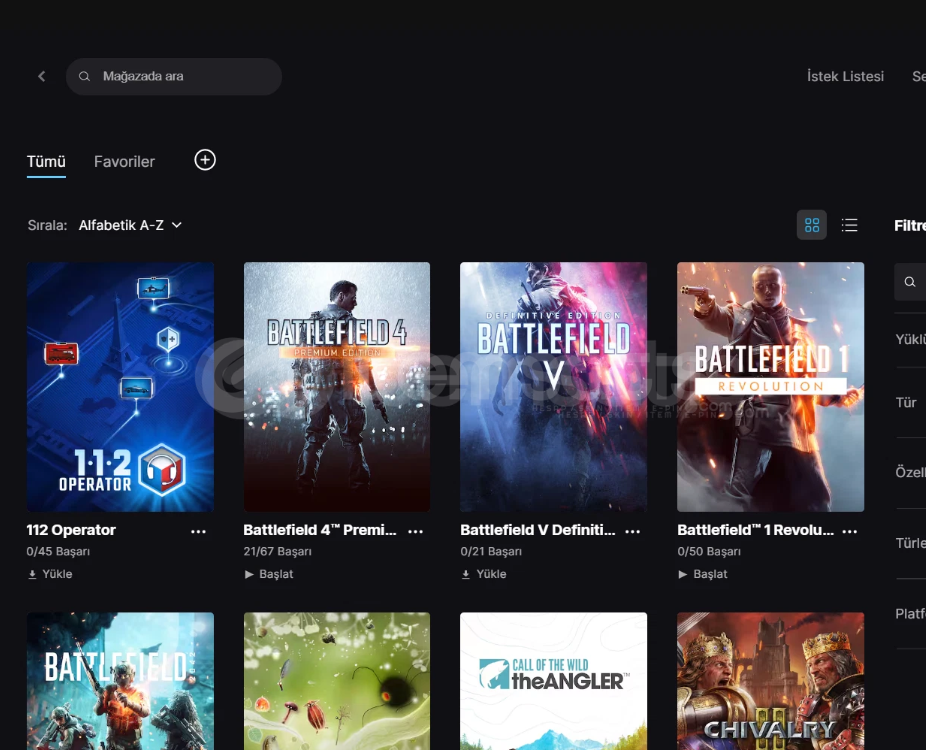Open the green insects game cover
Image resolution: width=926 pixels, height=750 pixels.
point(337,681)
